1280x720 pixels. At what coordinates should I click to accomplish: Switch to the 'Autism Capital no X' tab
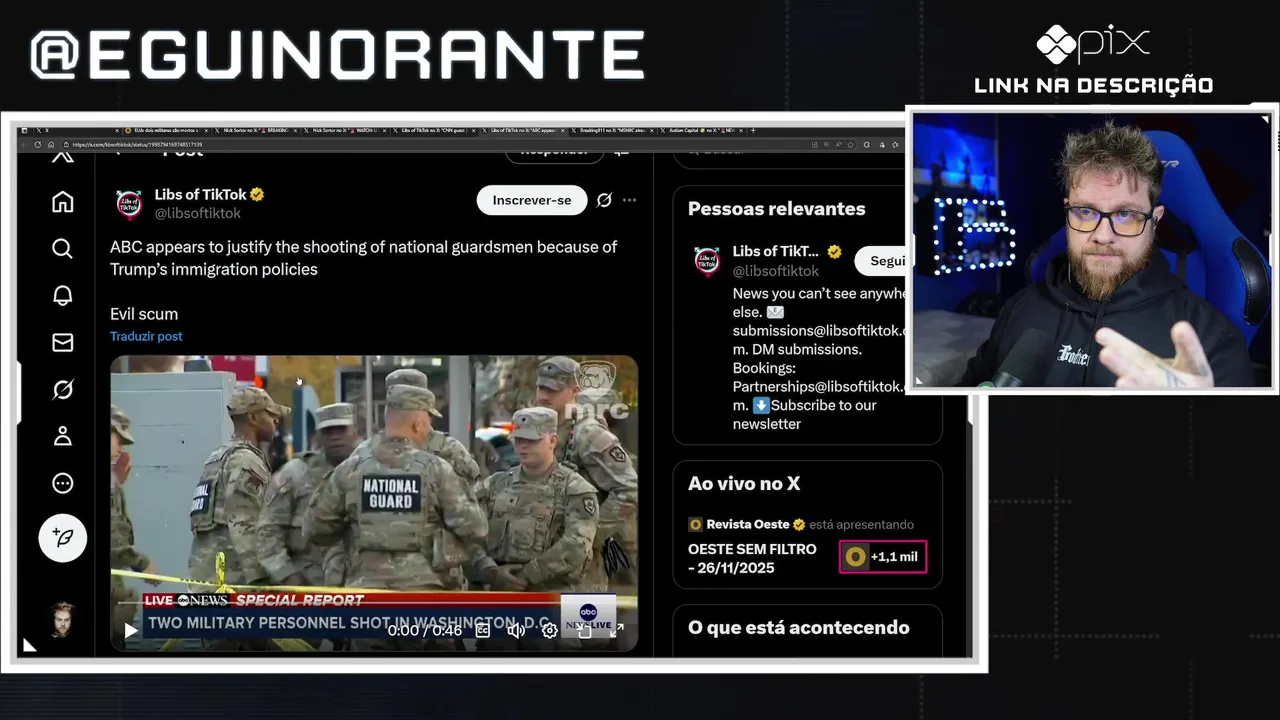pyautogui.click(x=699, y=130)
